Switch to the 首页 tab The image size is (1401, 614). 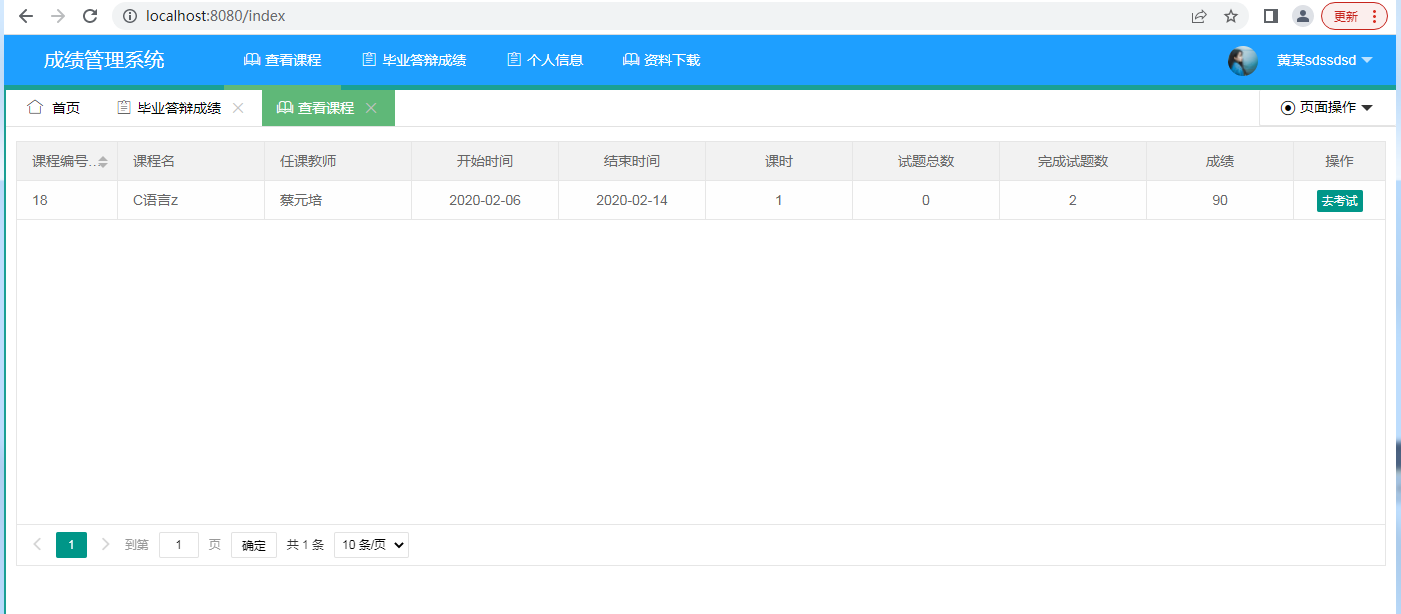(x=54, y=108)
